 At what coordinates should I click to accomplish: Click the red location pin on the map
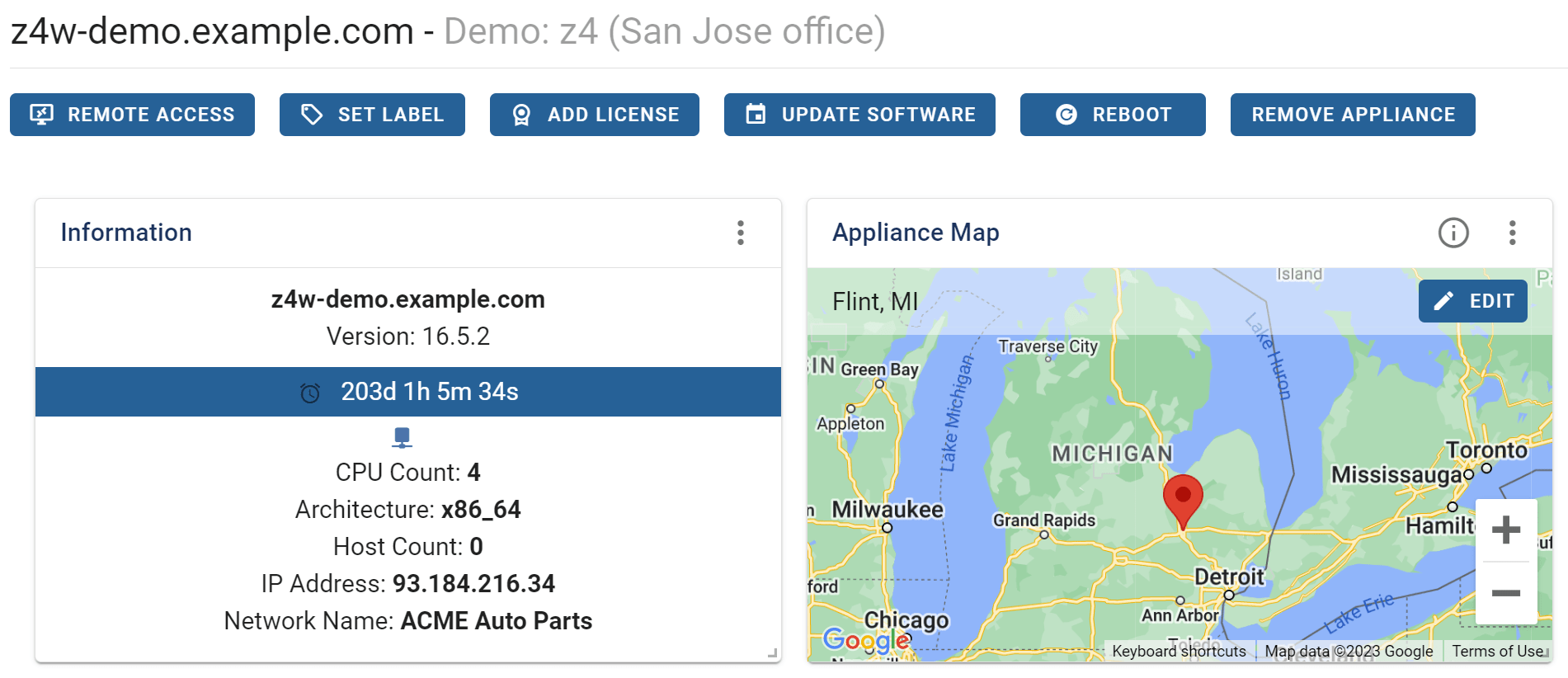[1183, 501]
